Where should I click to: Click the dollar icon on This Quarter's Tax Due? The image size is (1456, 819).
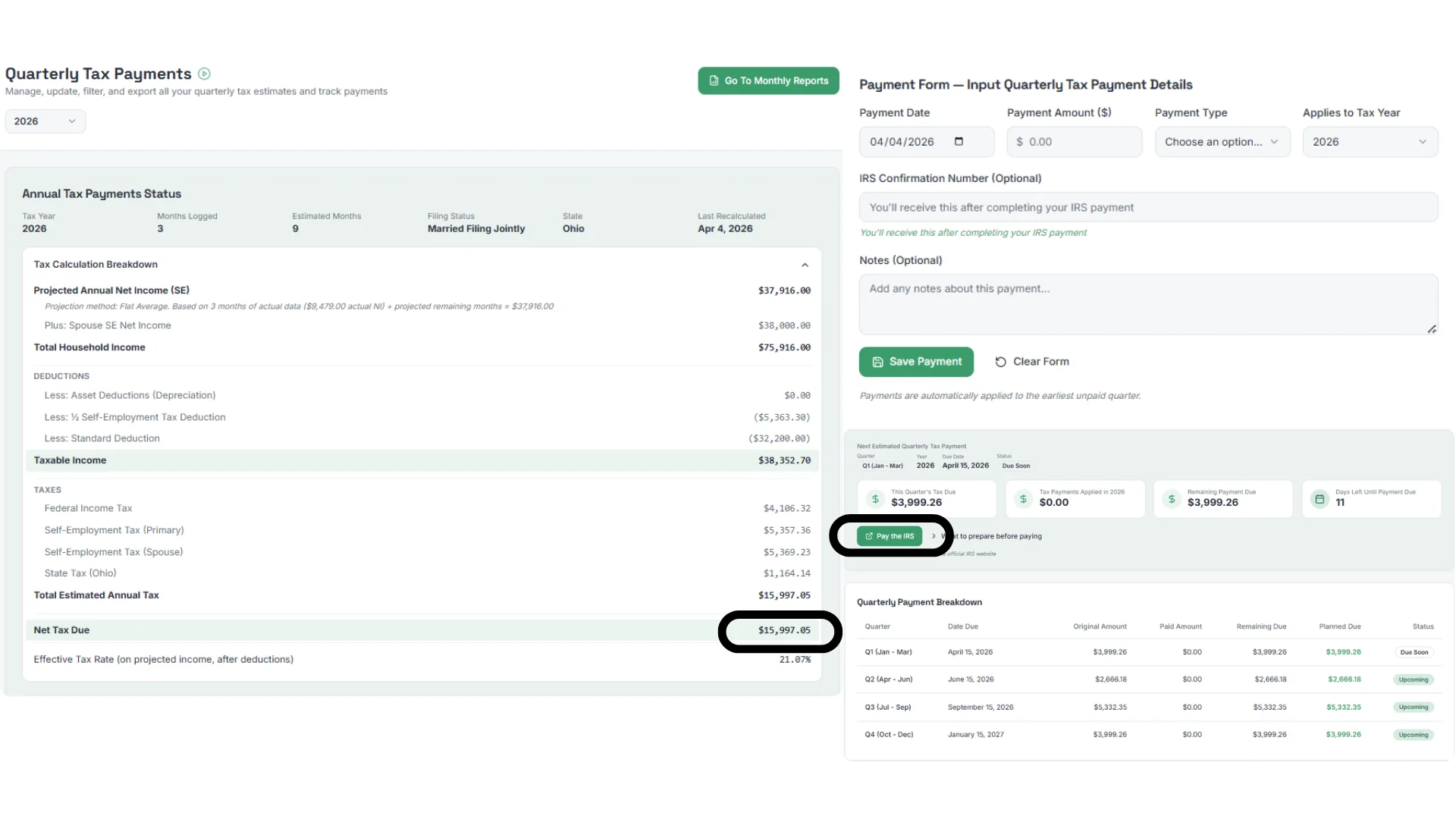click(875, 499)
